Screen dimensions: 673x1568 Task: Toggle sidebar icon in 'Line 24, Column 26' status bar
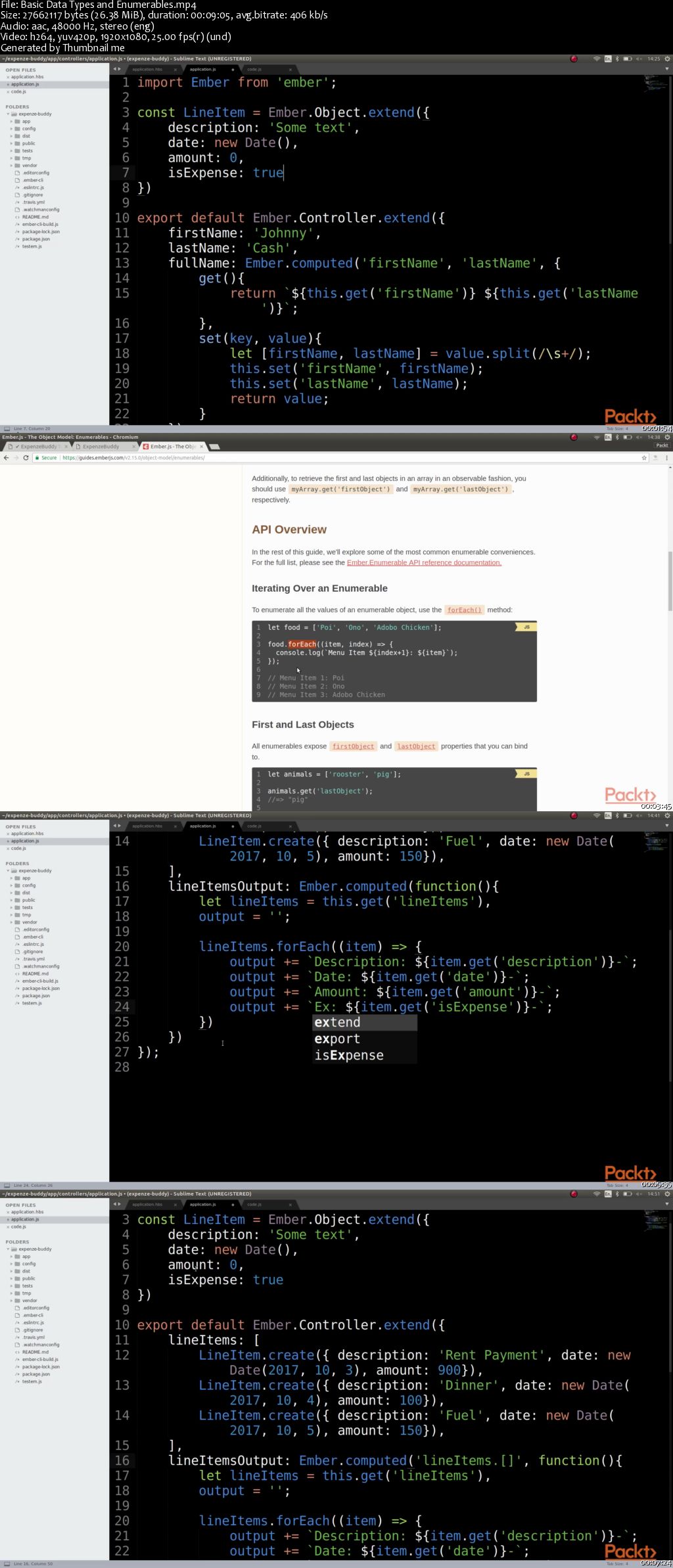(7, 1186)
